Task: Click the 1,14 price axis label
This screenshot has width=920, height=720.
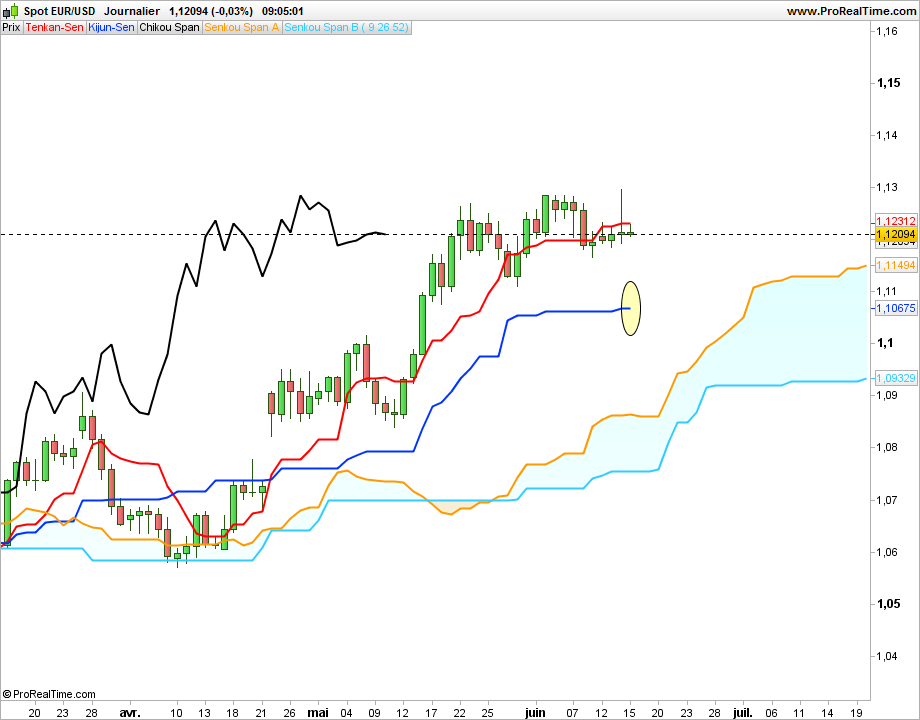Action: 887,135
